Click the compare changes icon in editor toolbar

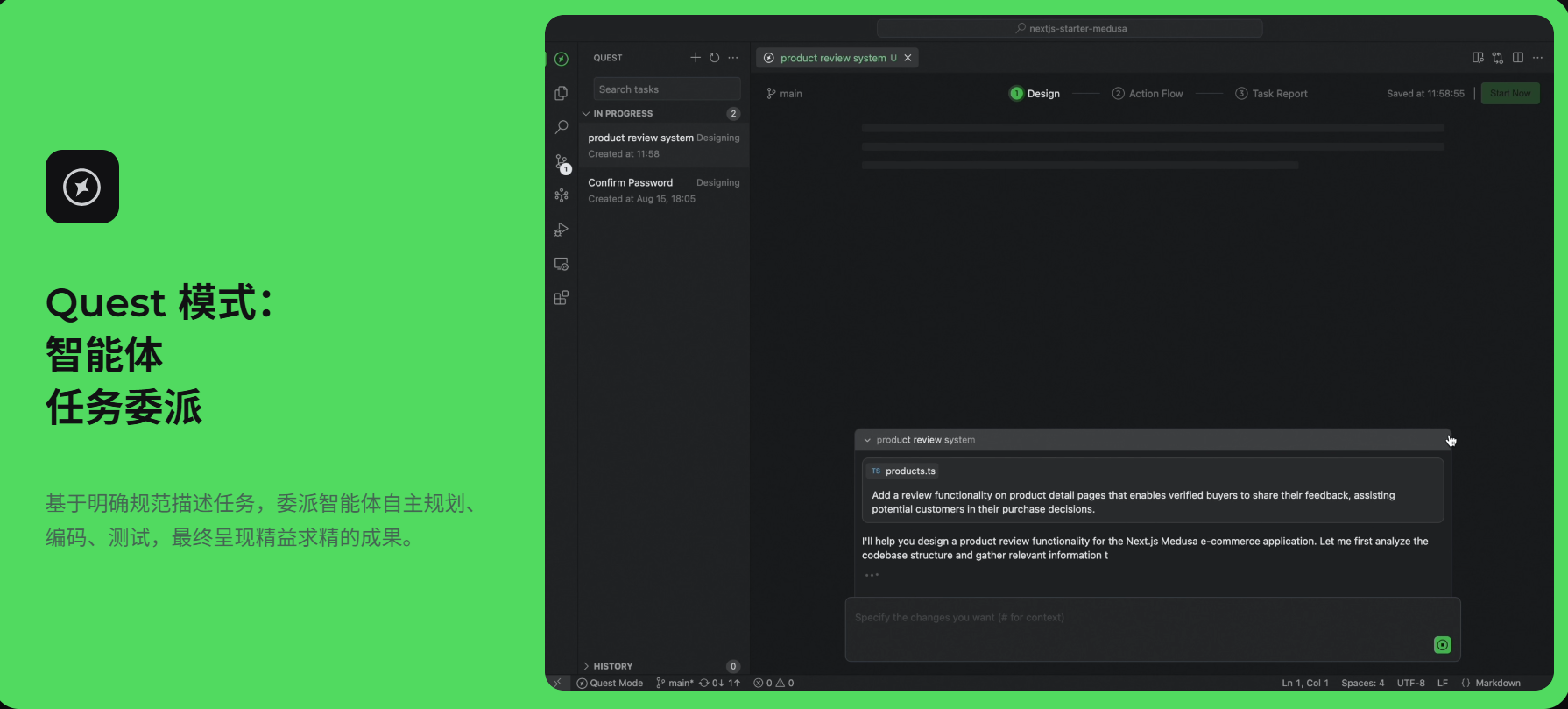click(1498, 58)
